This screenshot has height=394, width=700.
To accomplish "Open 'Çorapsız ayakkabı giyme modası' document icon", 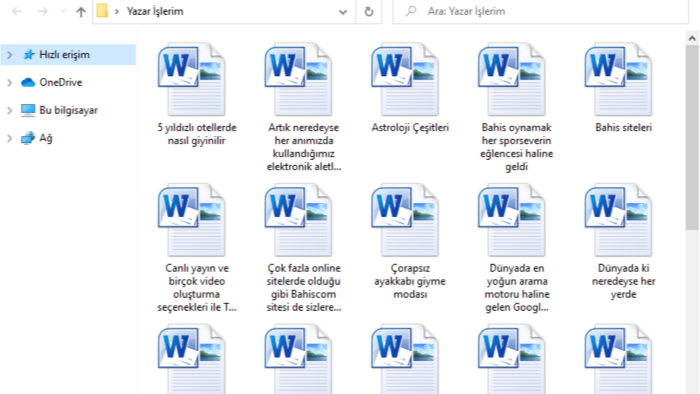I will (x=405, y=220).
